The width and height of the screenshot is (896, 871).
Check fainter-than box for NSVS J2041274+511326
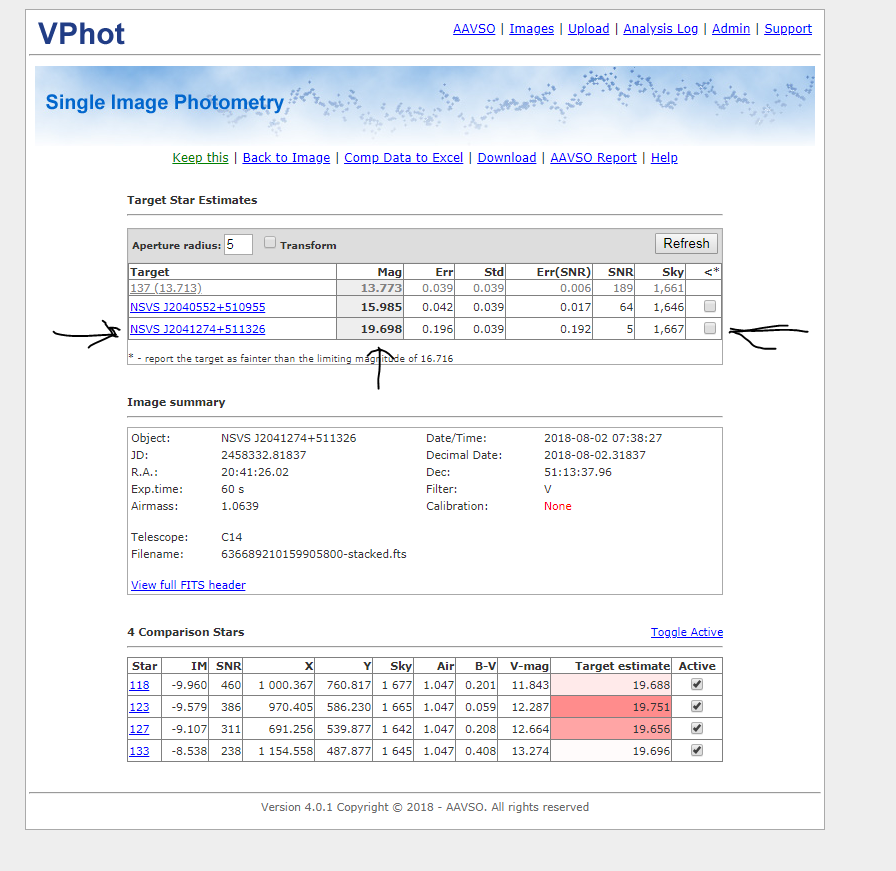pos(710,329)
